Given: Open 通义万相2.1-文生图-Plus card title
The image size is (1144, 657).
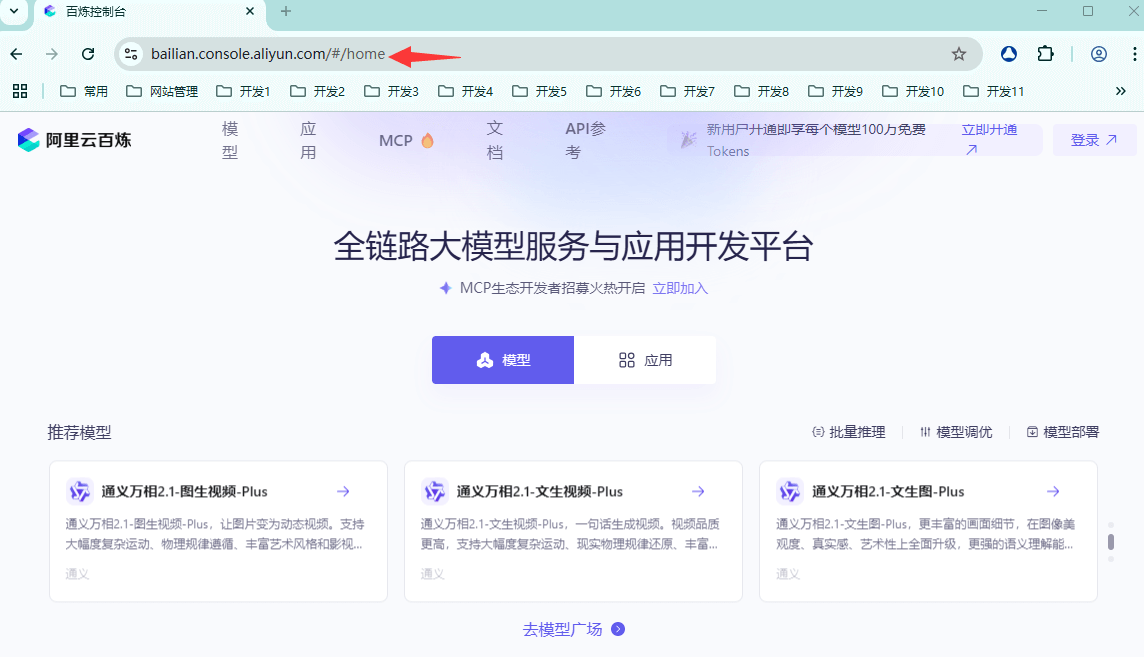Looking at the screenshot, I should click(x=888, y=491).
